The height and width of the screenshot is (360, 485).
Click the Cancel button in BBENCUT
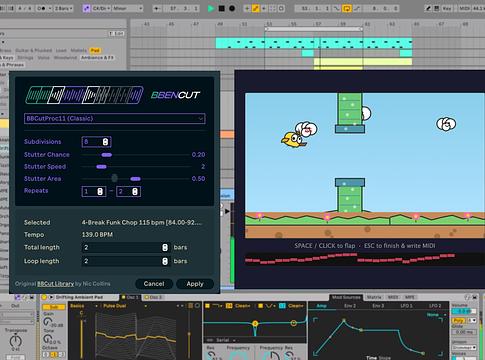click(x=154, y=284)
